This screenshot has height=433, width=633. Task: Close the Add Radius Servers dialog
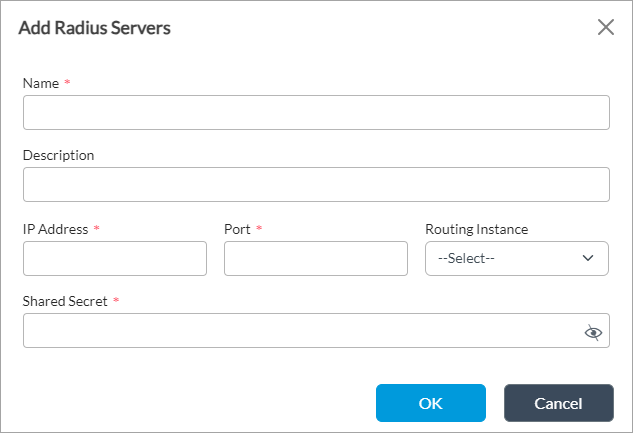605,27
